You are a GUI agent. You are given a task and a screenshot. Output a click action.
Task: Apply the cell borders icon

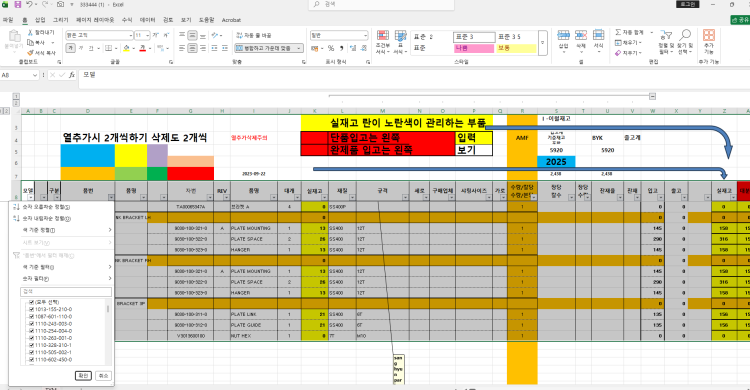108,48
